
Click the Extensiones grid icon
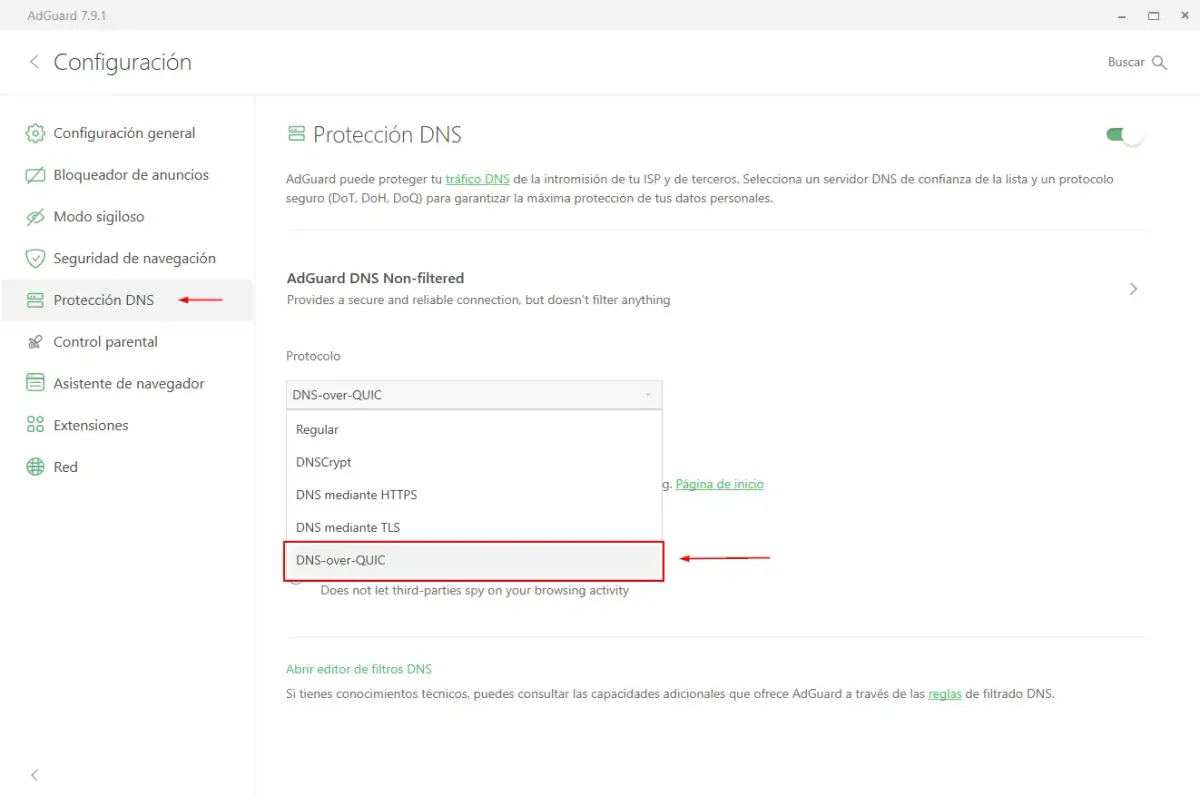click(35, 425)
